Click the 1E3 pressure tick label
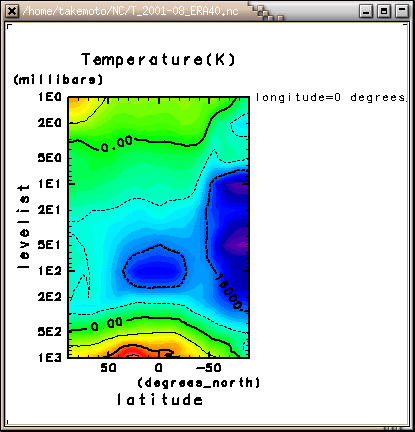The image size is (415, 432). pyautogui.click(x=50, y=358)
